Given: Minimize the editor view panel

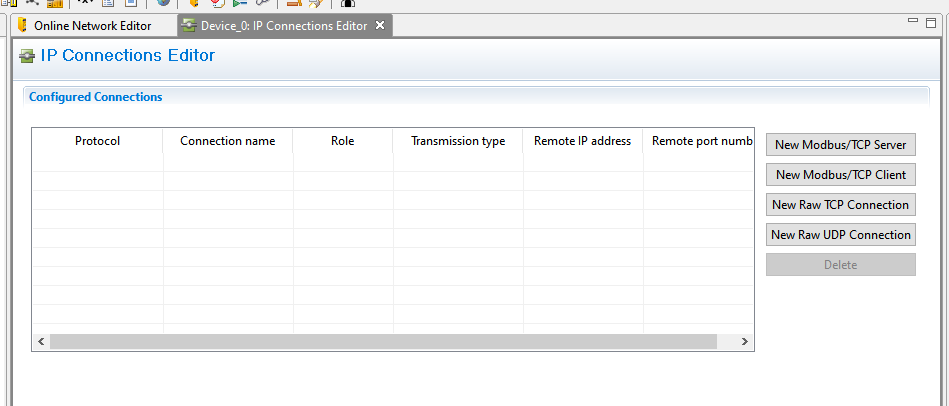Looking at the screenshot, I should point(914,21).
